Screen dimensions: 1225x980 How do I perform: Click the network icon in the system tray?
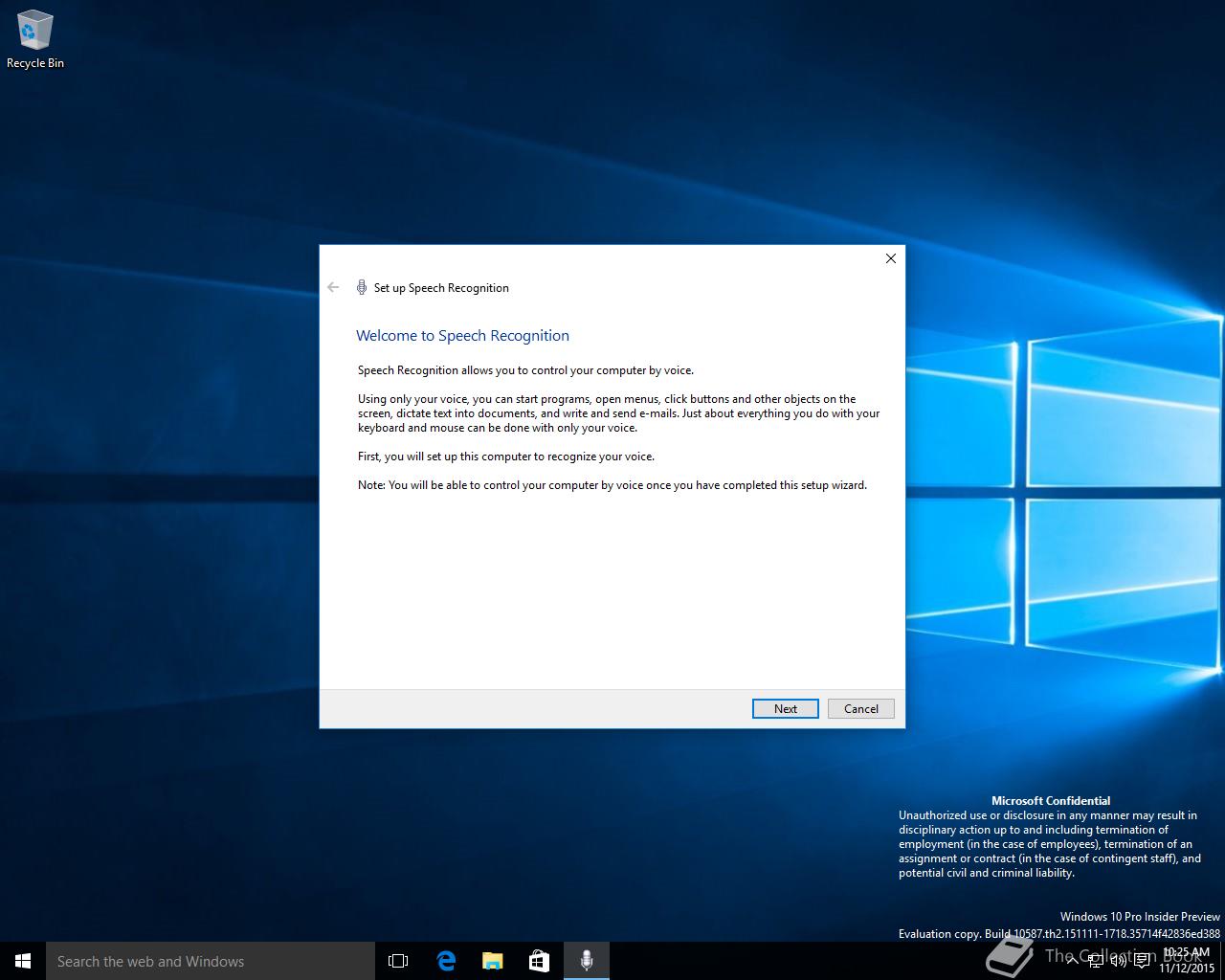1095,961
